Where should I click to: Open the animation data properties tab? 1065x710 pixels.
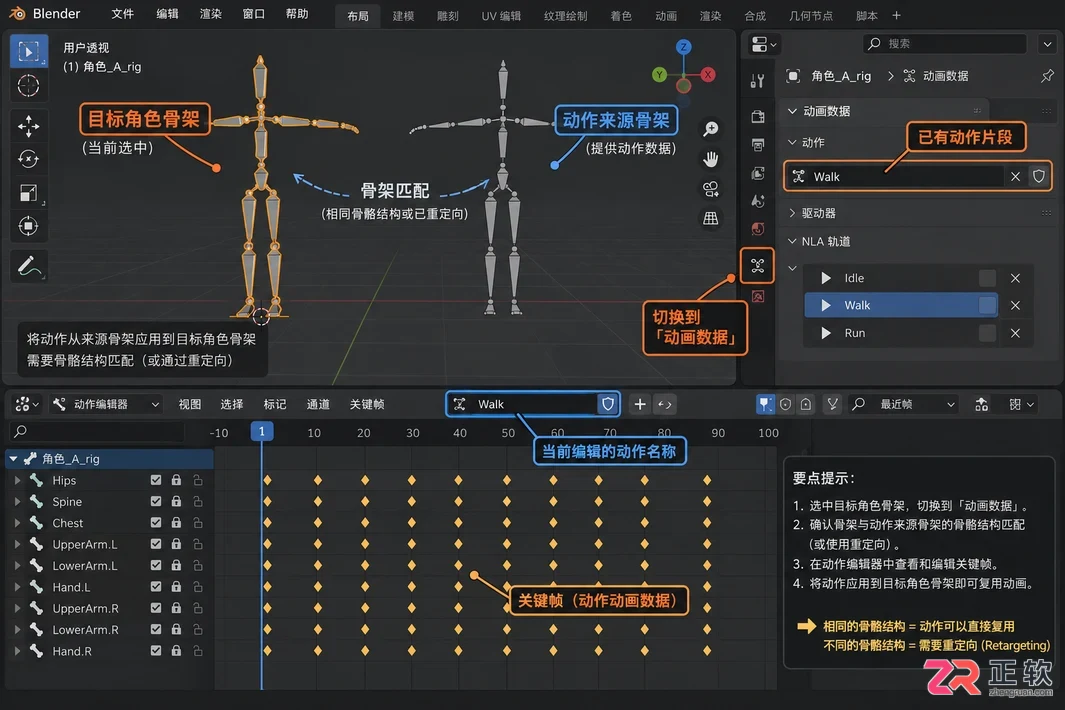tap(757, 266)
